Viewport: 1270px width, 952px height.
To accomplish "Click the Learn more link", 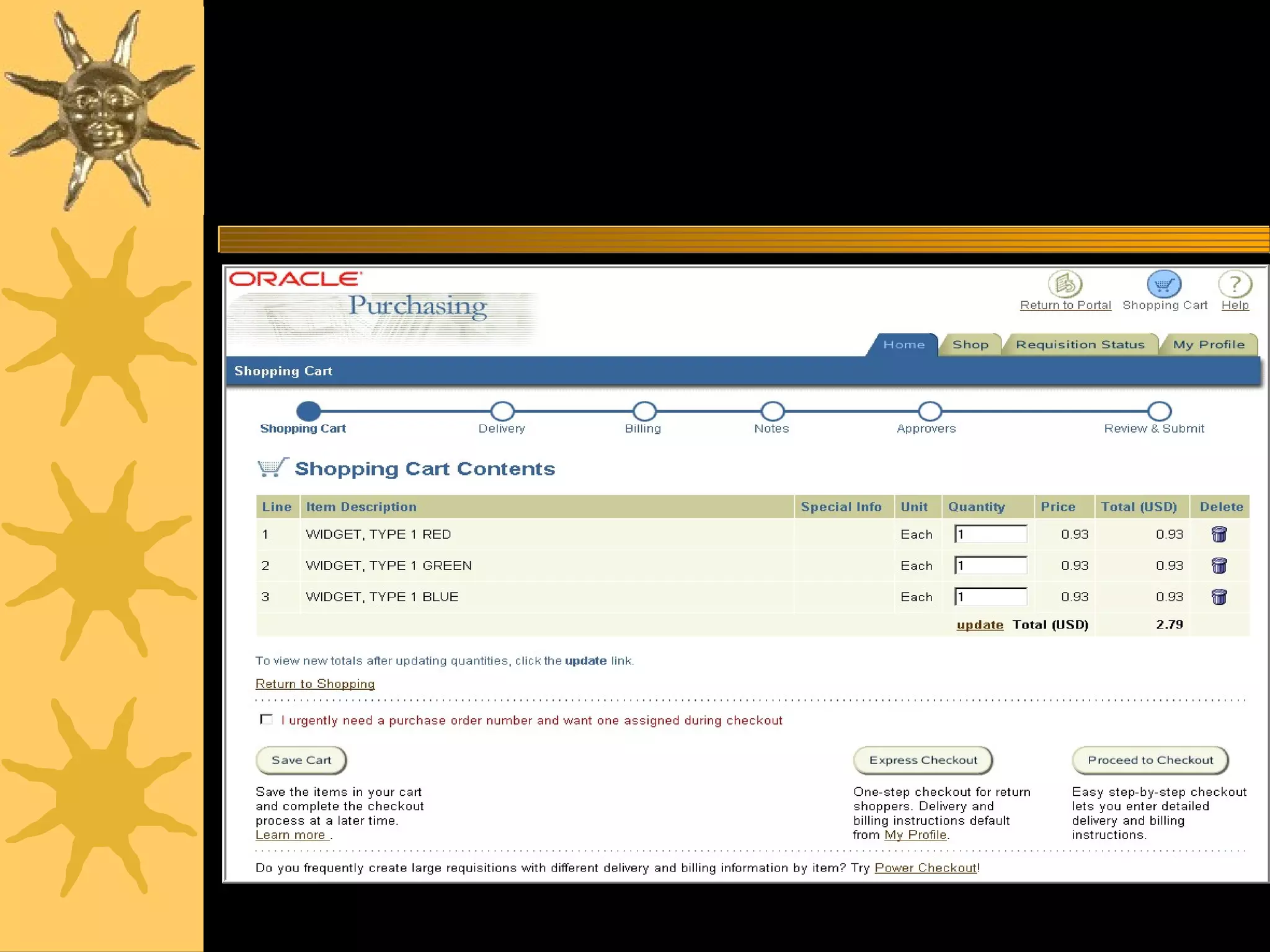I will pos(290,835).
